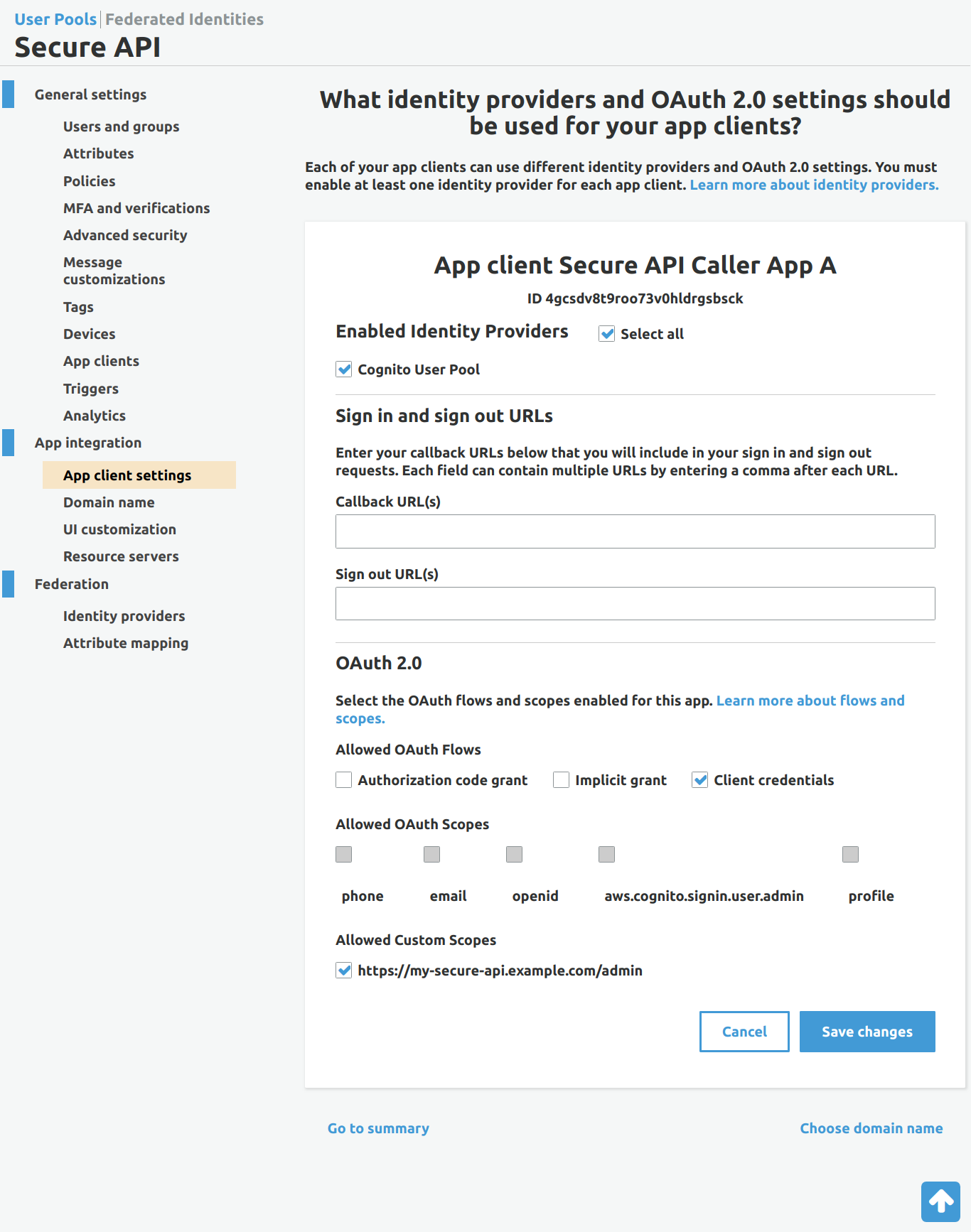
Task: Select the App integration section
Action: 88,443
